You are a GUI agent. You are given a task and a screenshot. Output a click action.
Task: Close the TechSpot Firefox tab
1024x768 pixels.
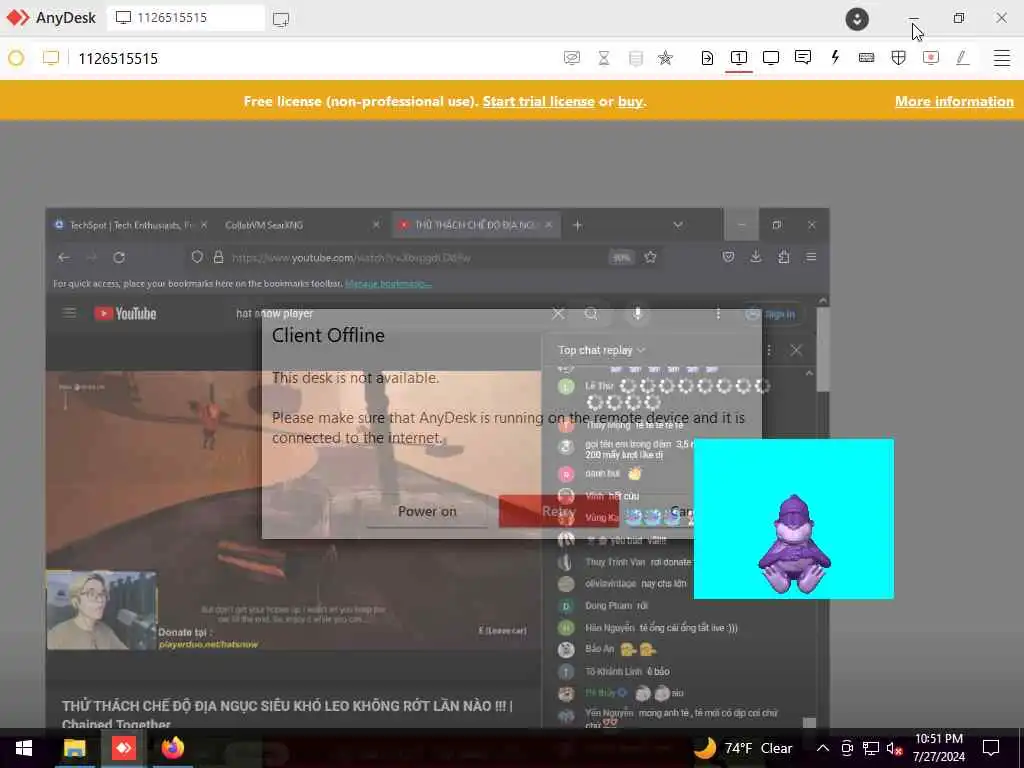[204, 225]
